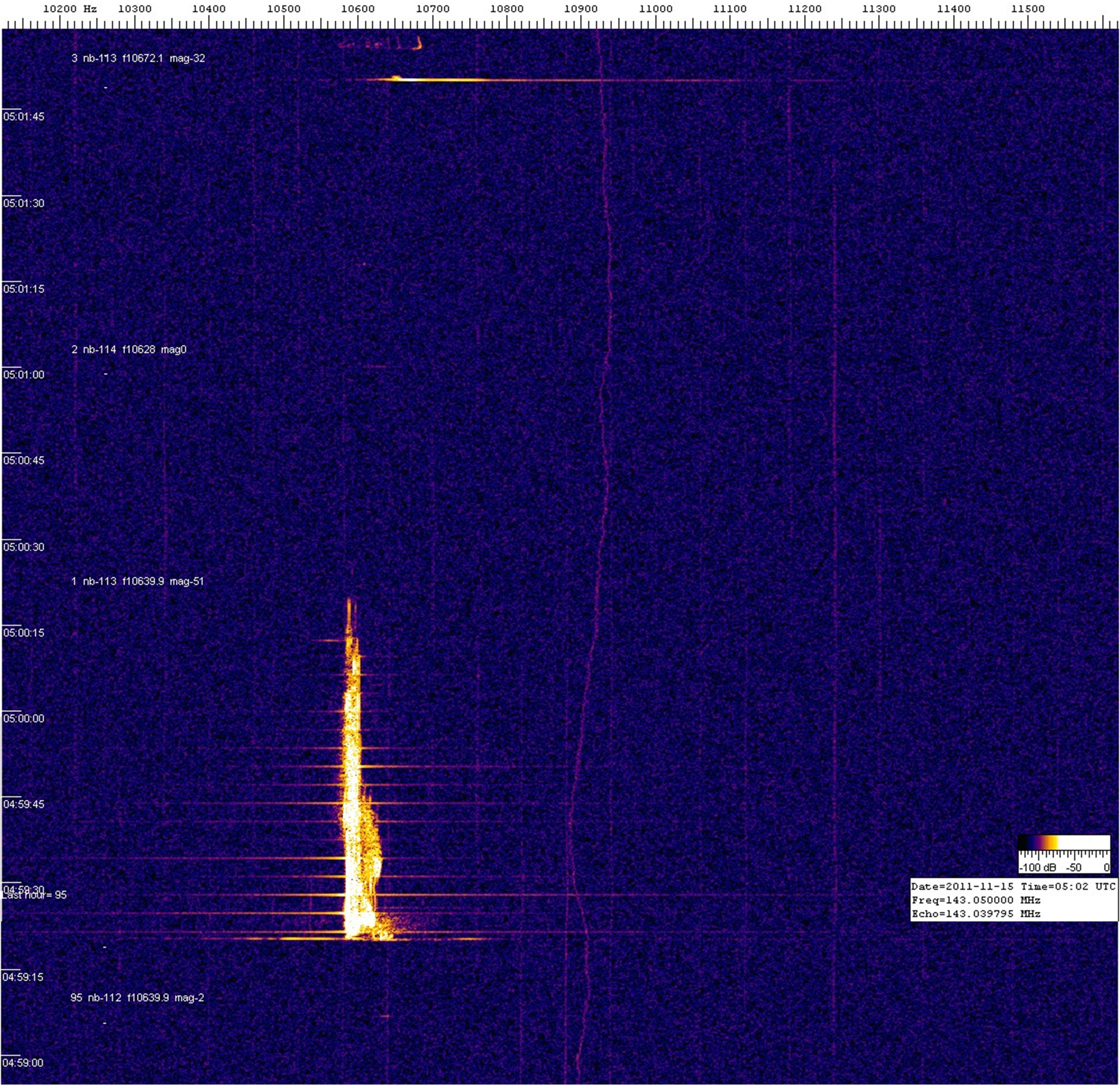The width and height of the screenshot is (1120, 1085).
Task: Click the Echo=143.039795 MHz info line
Action: pos(976,914)
